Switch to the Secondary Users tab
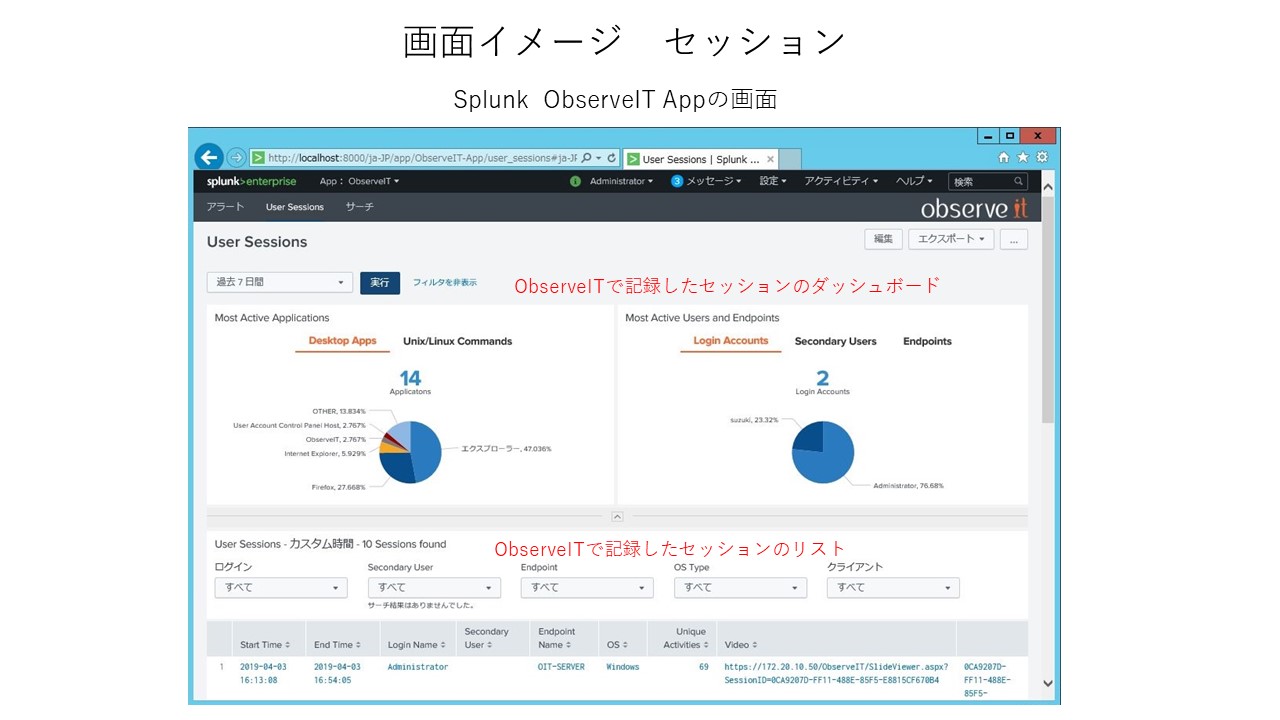 click(835, 341)
